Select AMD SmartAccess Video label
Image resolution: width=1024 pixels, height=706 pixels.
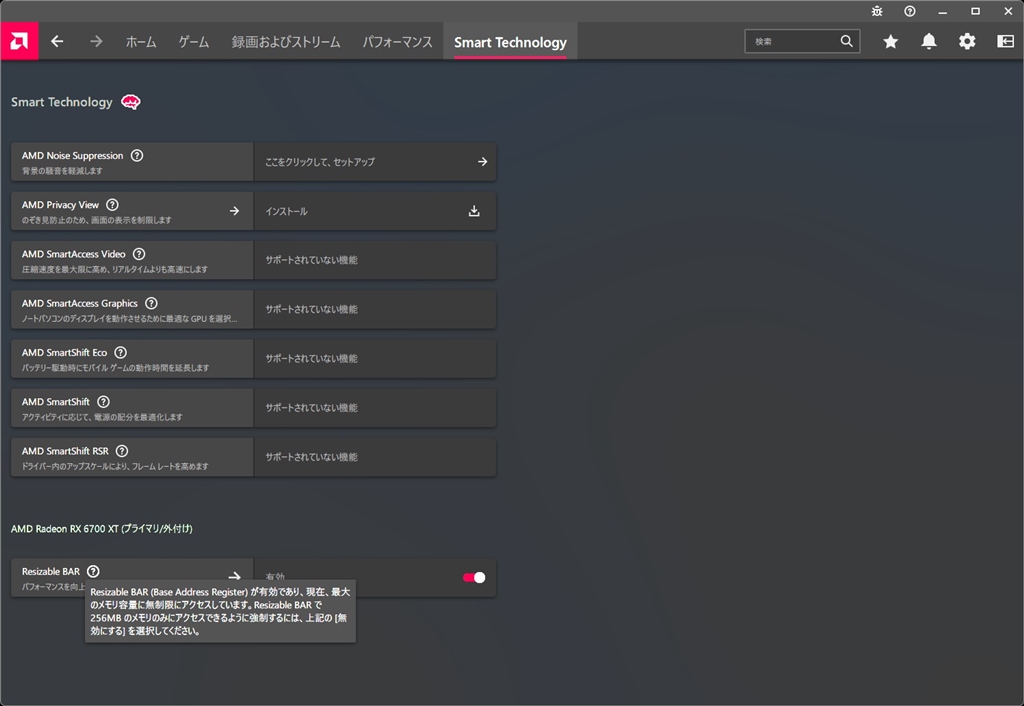[x=74, y=254]
